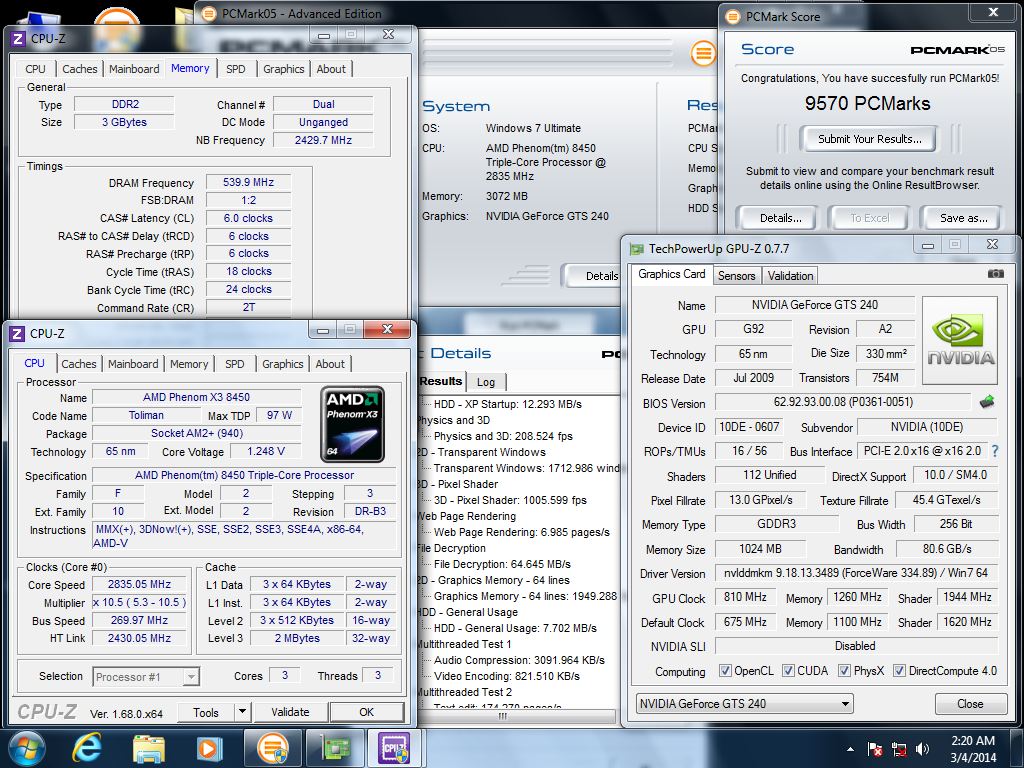Select 'Physics and 3D: 208.524 fps' row
The image size is (1024, 768).
click(x=503, y=436)
